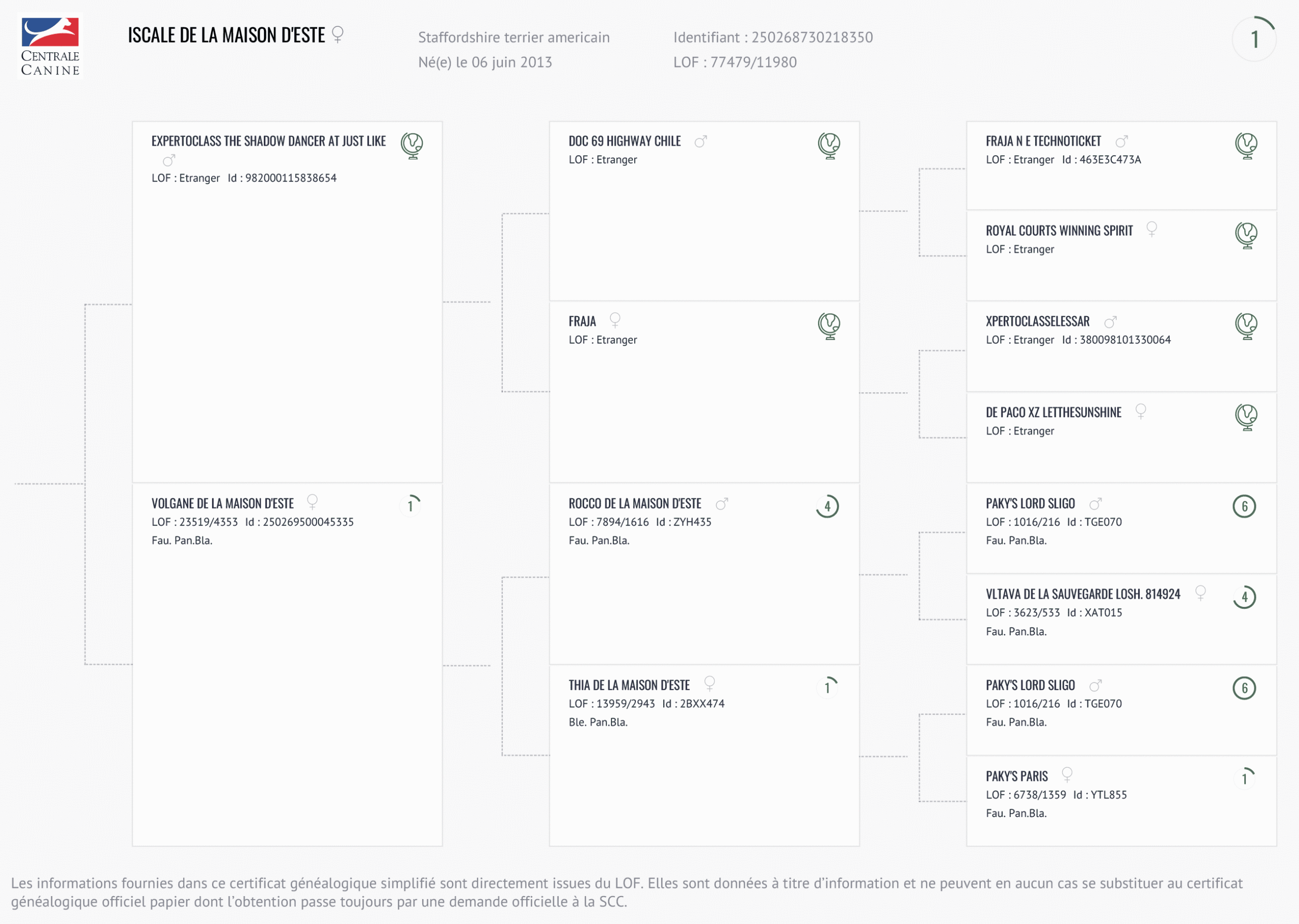Click globe icon on Expertoclass Shadow Dancer card
The height and width of the screenshot is (924, 1299).
coord(412,146)
